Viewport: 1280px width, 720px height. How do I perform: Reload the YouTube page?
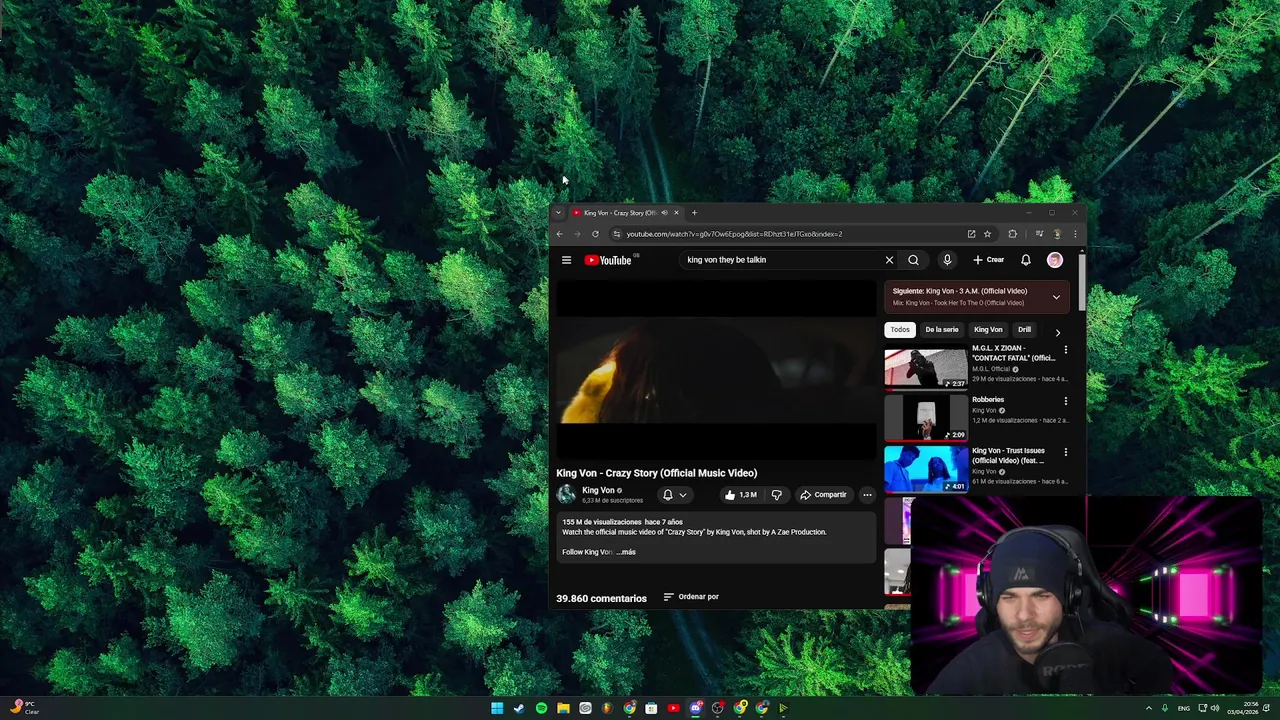[x=595, y=234]
